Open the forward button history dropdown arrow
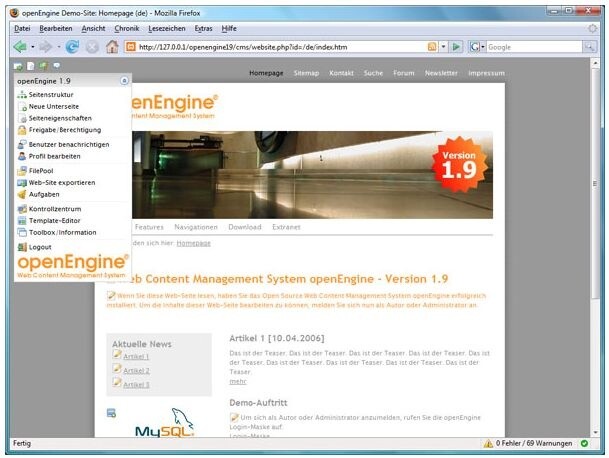Image resolution: width=609 pixels, height=458 pixels. click(58, 47)
